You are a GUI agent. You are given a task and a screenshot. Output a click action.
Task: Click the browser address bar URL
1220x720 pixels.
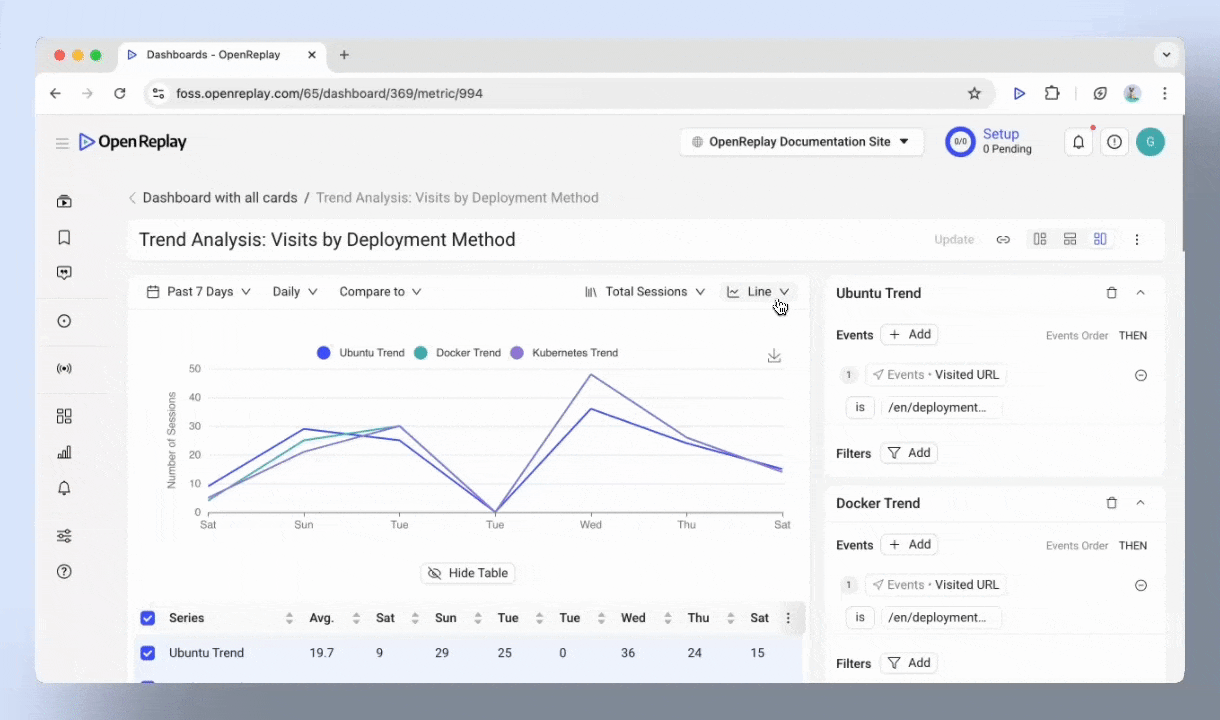[330, 93]
